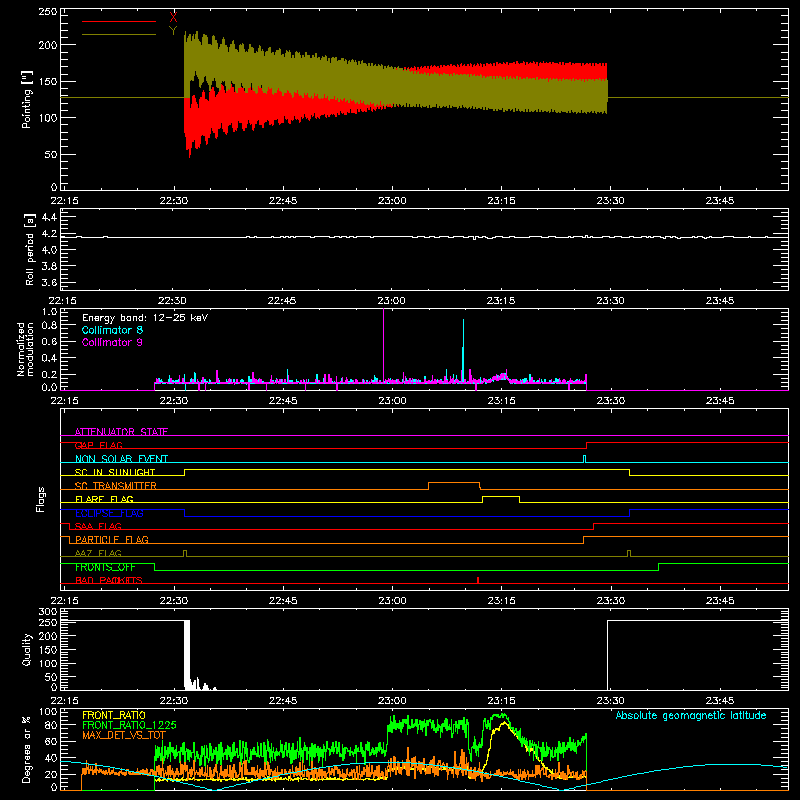
Task: Click the 'Degrees or %' axis title
Action: point(27,749)
